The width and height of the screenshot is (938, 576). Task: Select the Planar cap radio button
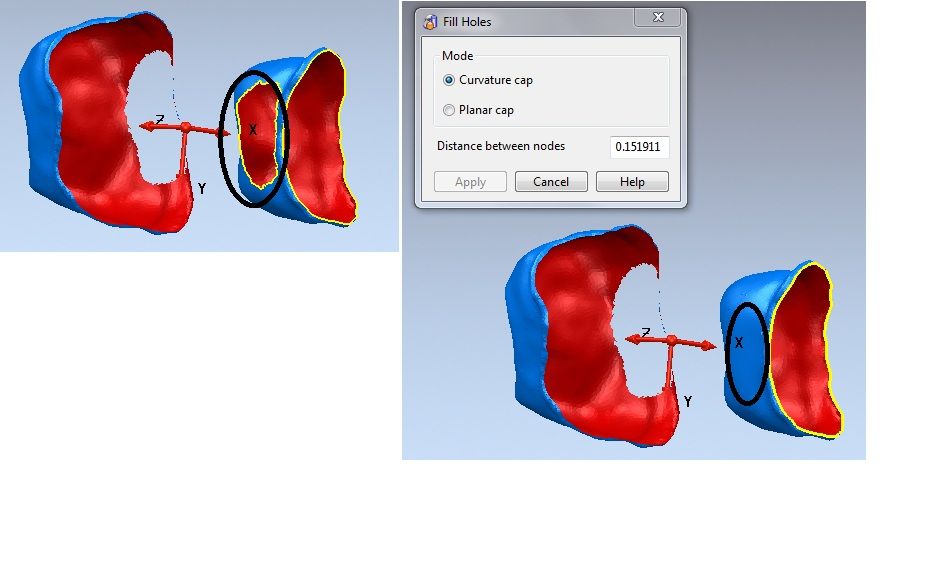(x=449, y=110)
